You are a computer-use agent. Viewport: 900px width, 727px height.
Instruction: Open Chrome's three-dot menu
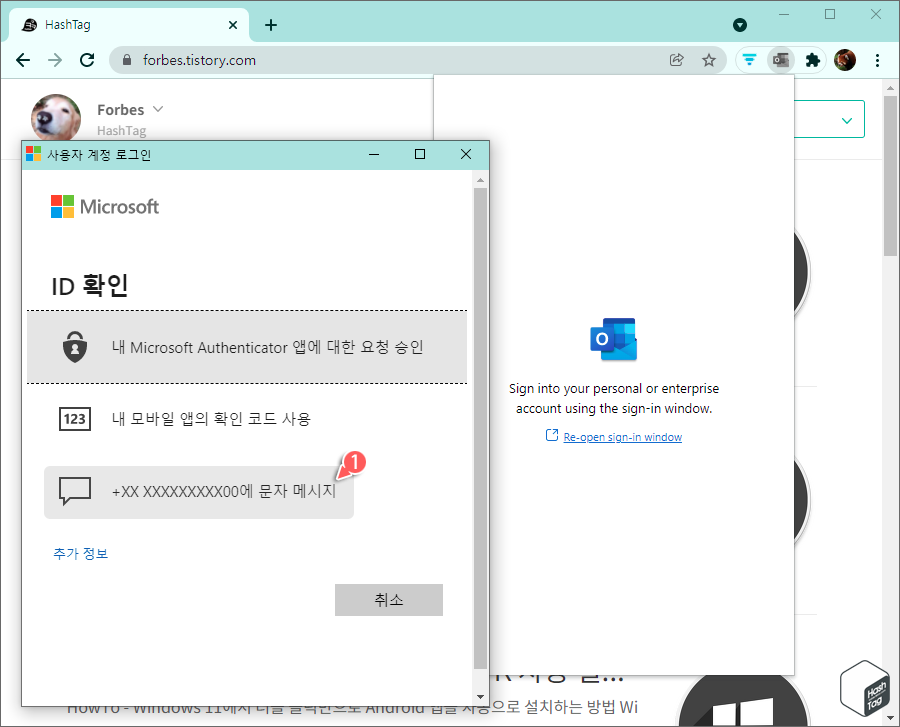878,60
